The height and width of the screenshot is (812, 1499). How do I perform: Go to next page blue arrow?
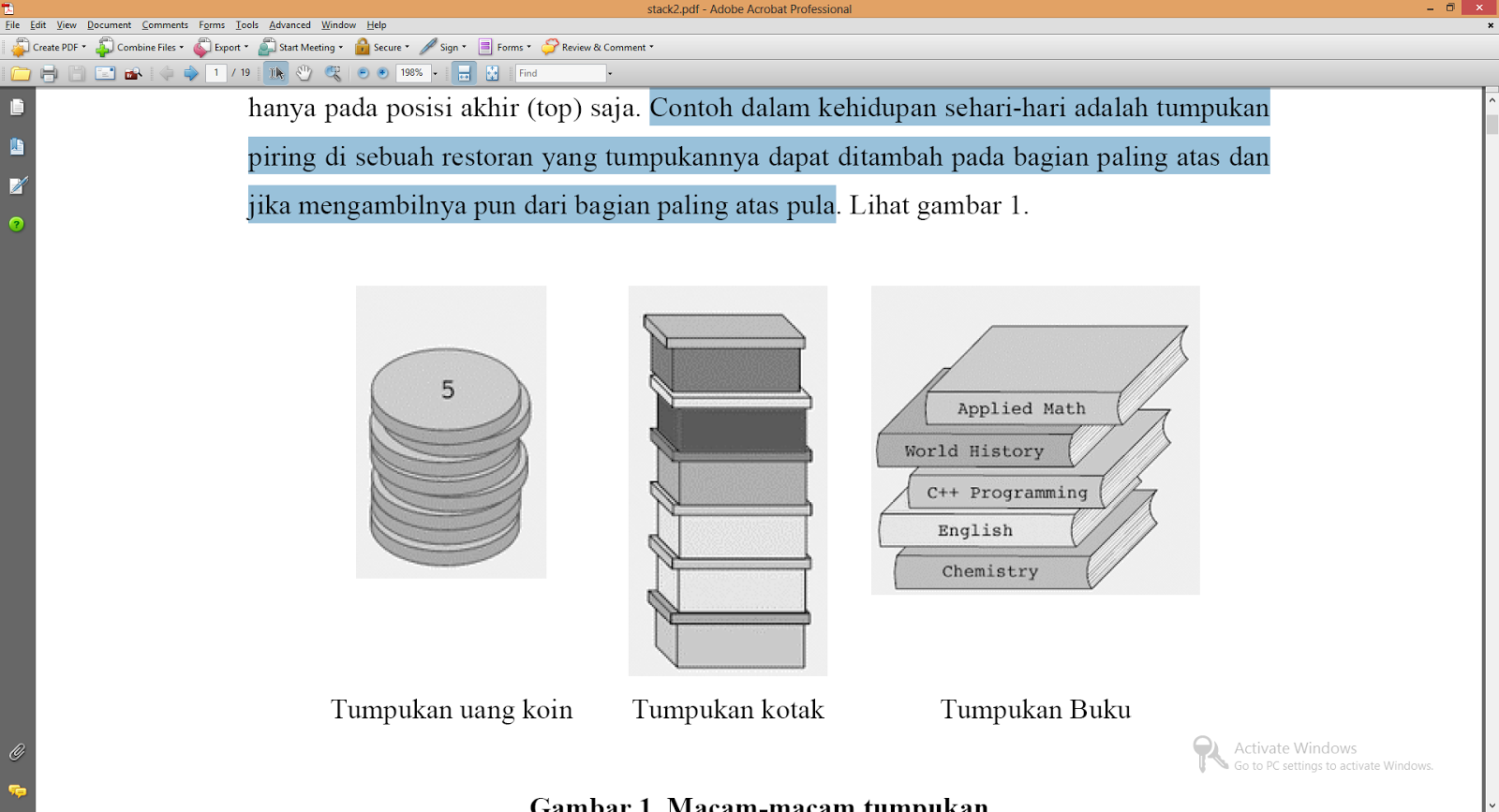coord(191,73)
